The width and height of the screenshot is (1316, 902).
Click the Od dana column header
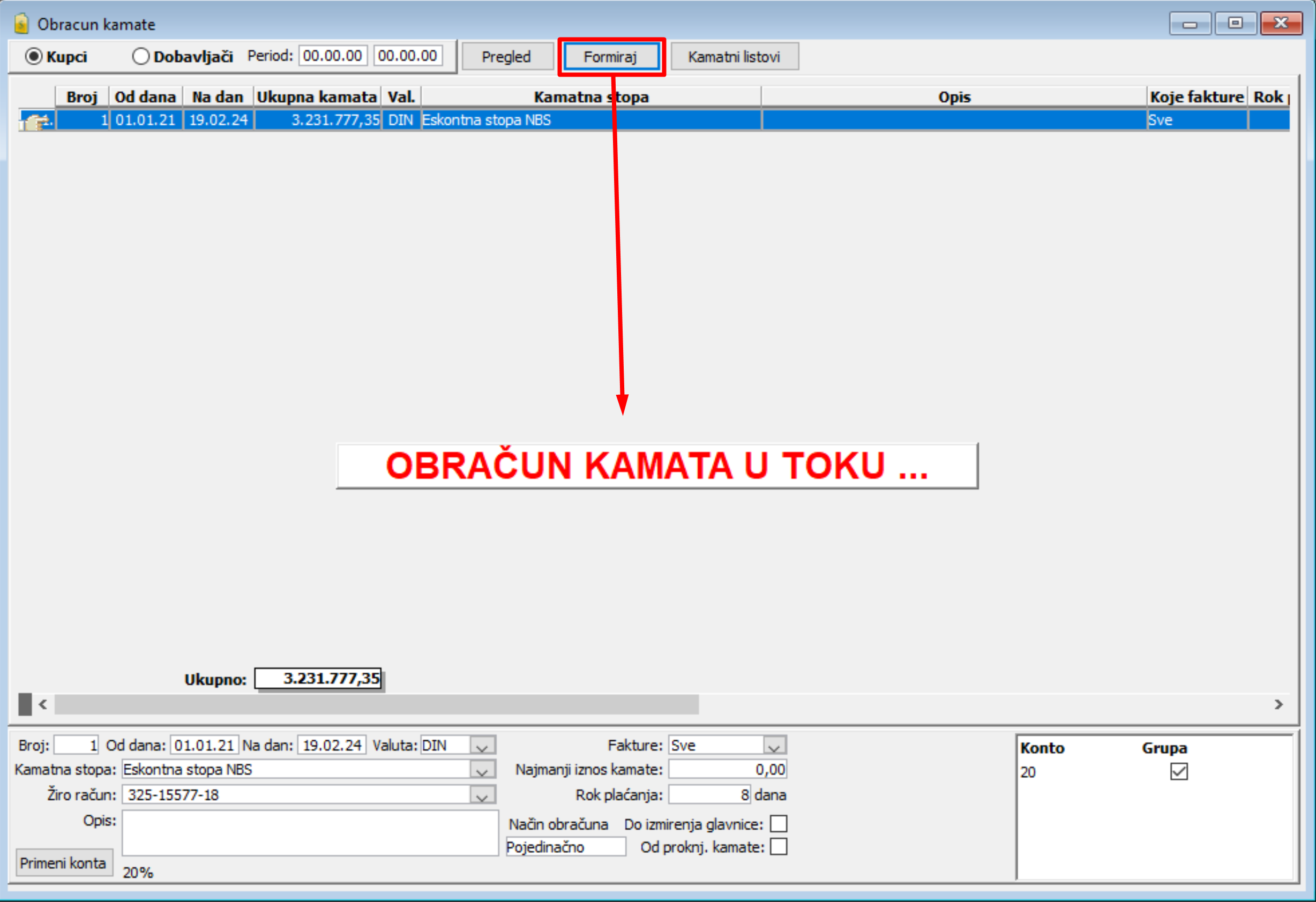146,97
